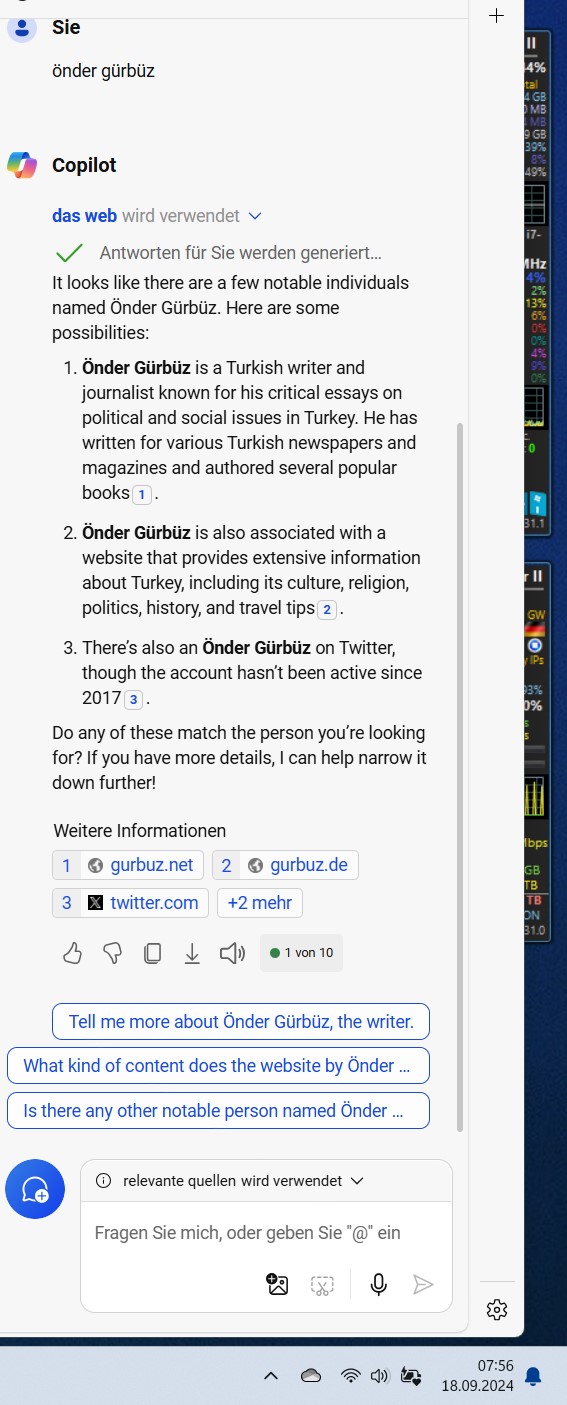This screenshot has height=1405, width=567.
Task: Show hidden tray icons chevron in taskbar
Action: (x=270, y=1376)
